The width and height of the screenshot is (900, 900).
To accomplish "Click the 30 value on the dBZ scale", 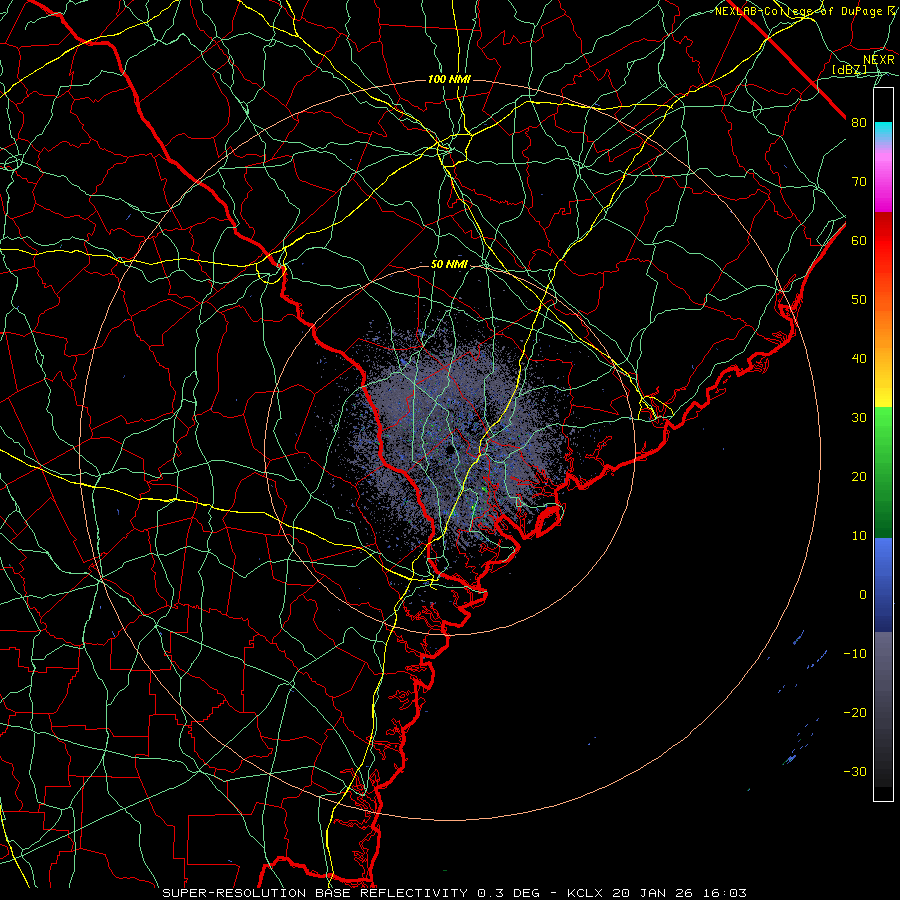I will pyautogui.click(x=859, y=418).
